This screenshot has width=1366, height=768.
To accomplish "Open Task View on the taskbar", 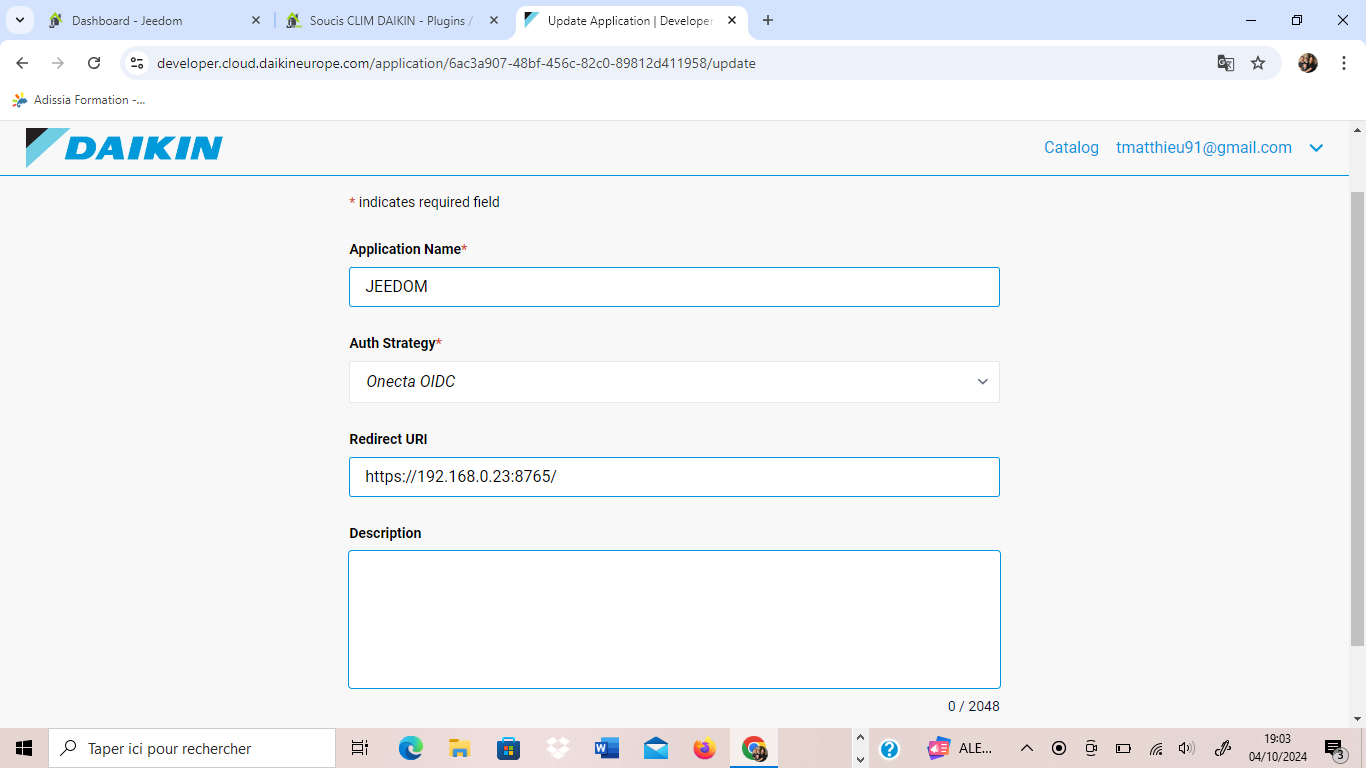I will pyautogui.click(x=360, y=748).
